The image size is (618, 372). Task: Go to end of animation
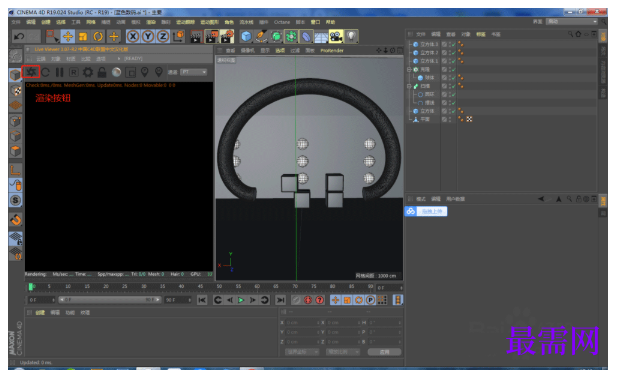coord(280,300)
